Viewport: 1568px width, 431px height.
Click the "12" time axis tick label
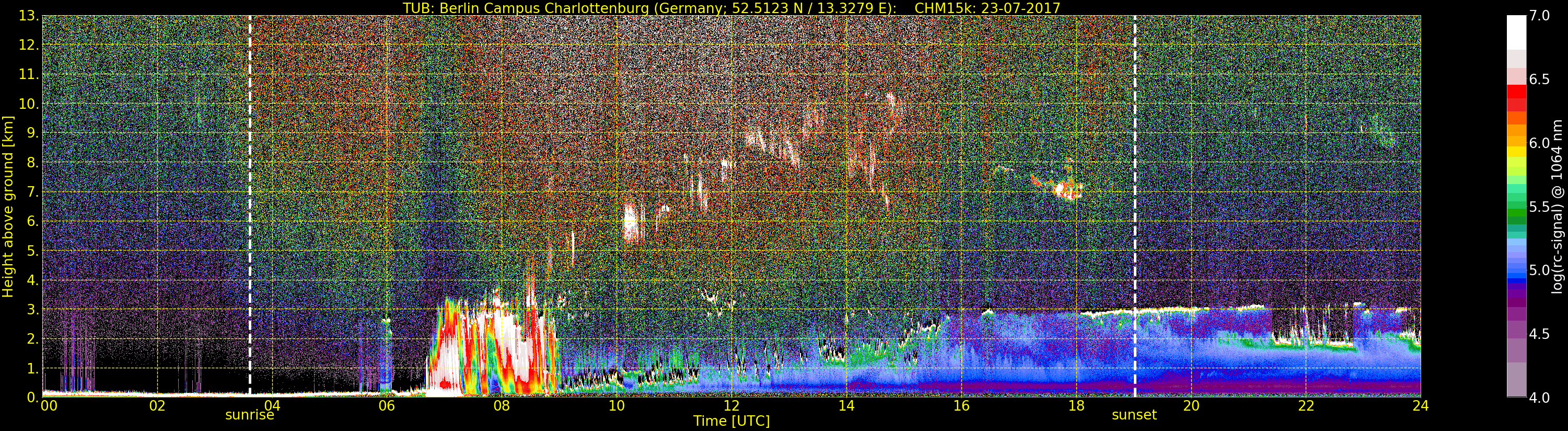tap(731, 406)
